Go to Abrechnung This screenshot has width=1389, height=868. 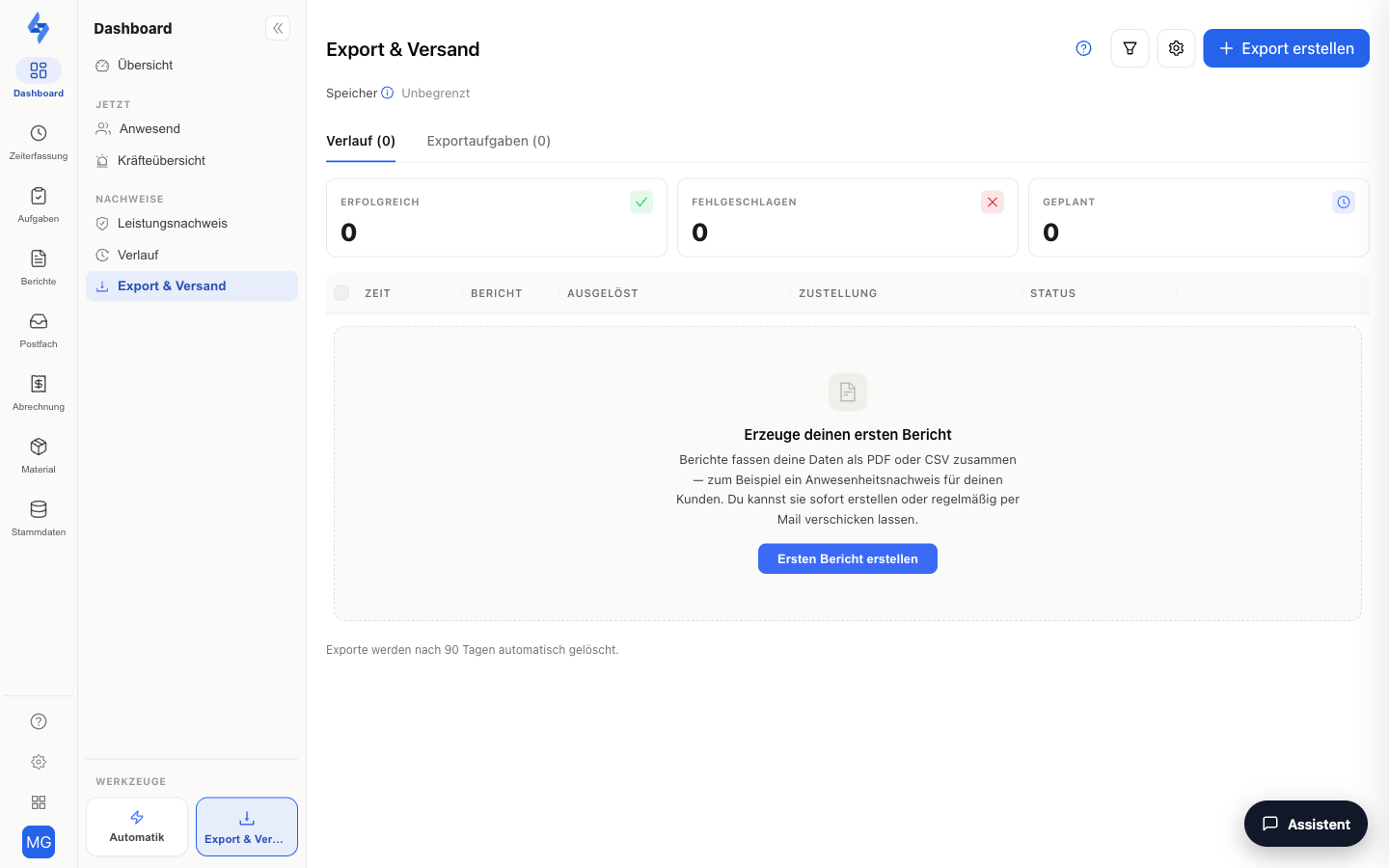point(39,393)
